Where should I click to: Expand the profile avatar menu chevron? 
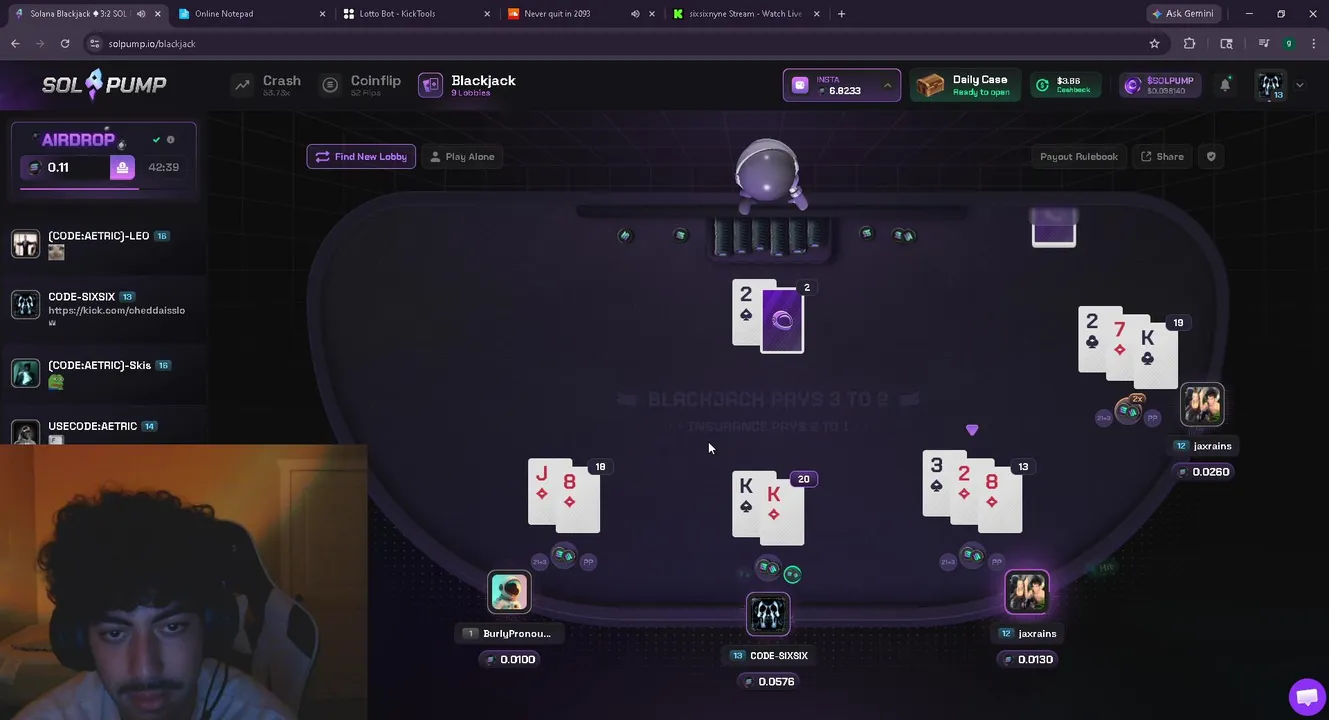(1299, 85)
